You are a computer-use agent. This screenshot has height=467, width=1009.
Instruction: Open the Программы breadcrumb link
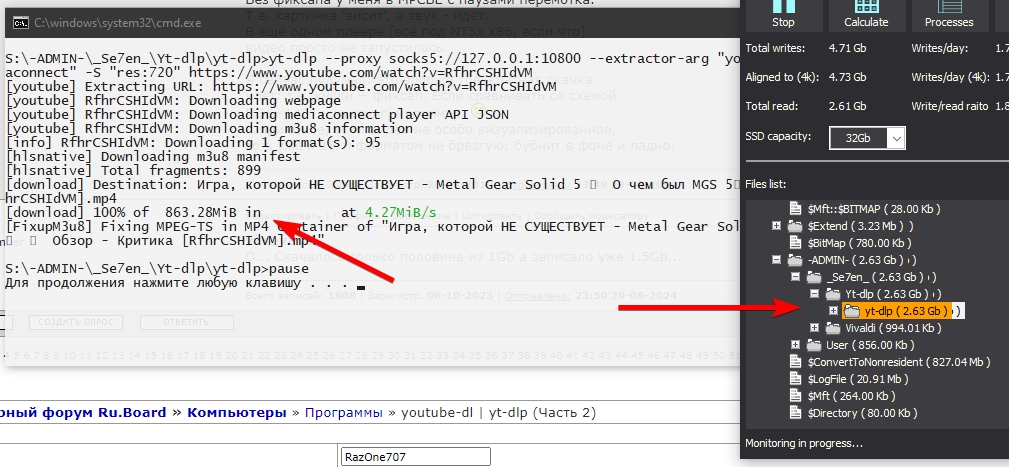coord(344,413)
